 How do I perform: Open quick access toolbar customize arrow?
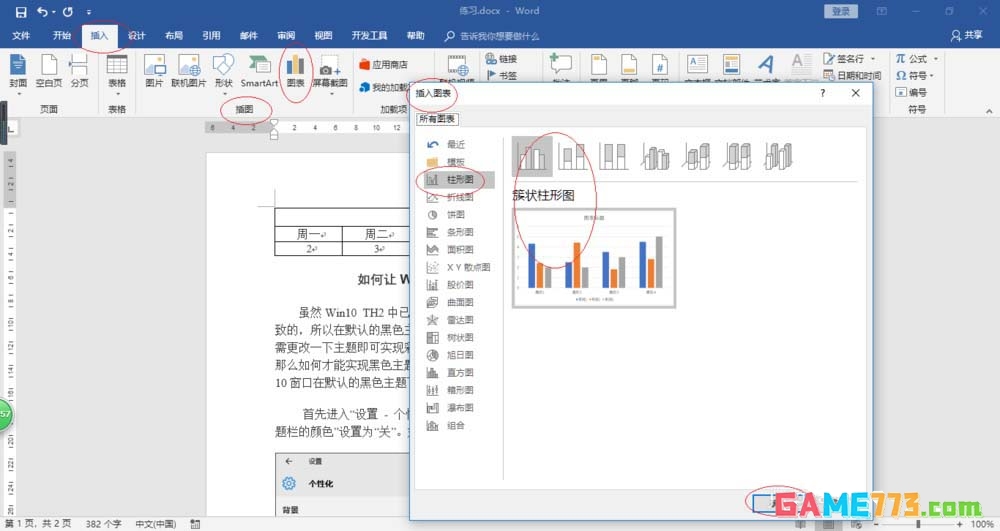coord(89,12)
